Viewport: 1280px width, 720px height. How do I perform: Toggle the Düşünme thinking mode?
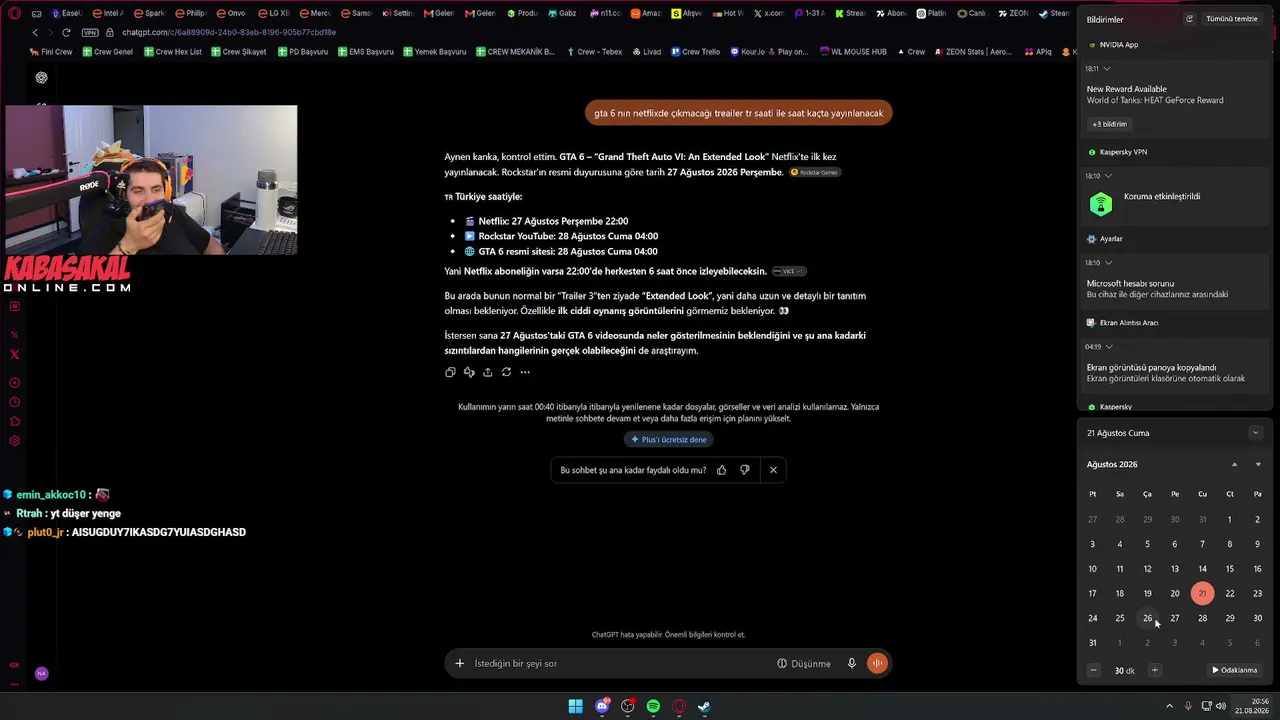pos(804,663)
